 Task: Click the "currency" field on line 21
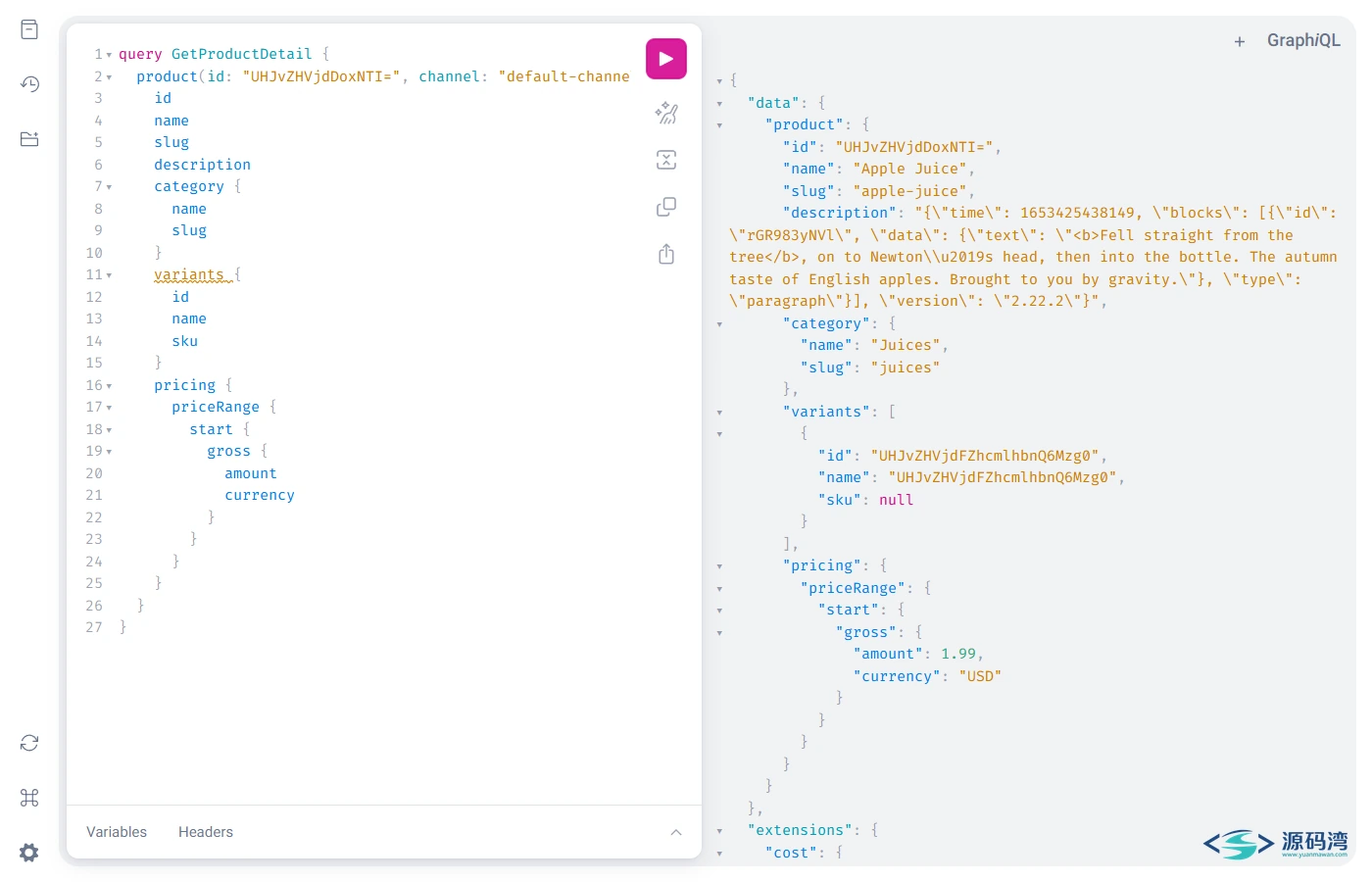point(260,495)
